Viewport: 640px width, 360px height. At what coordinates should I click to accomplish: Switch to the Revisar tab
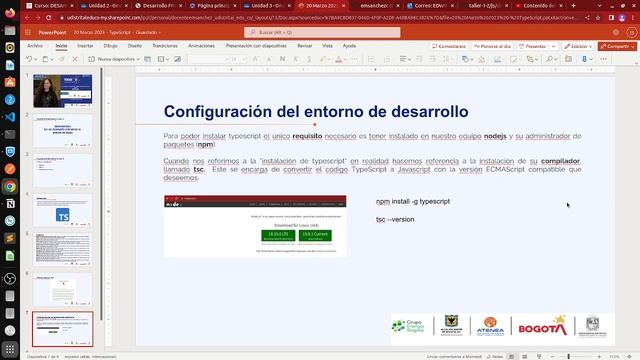(x=304, y=46)
